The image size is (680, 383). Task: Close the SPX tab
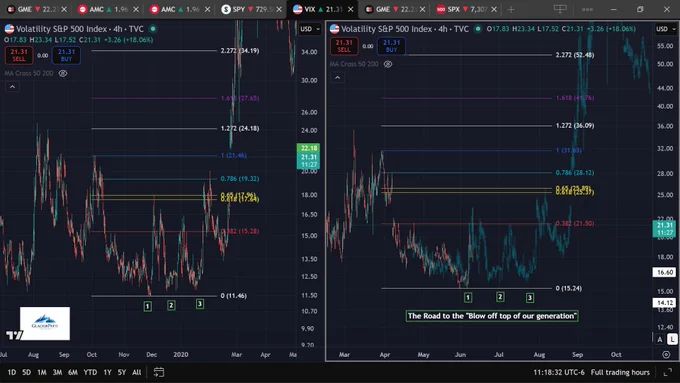click(494, 9)
